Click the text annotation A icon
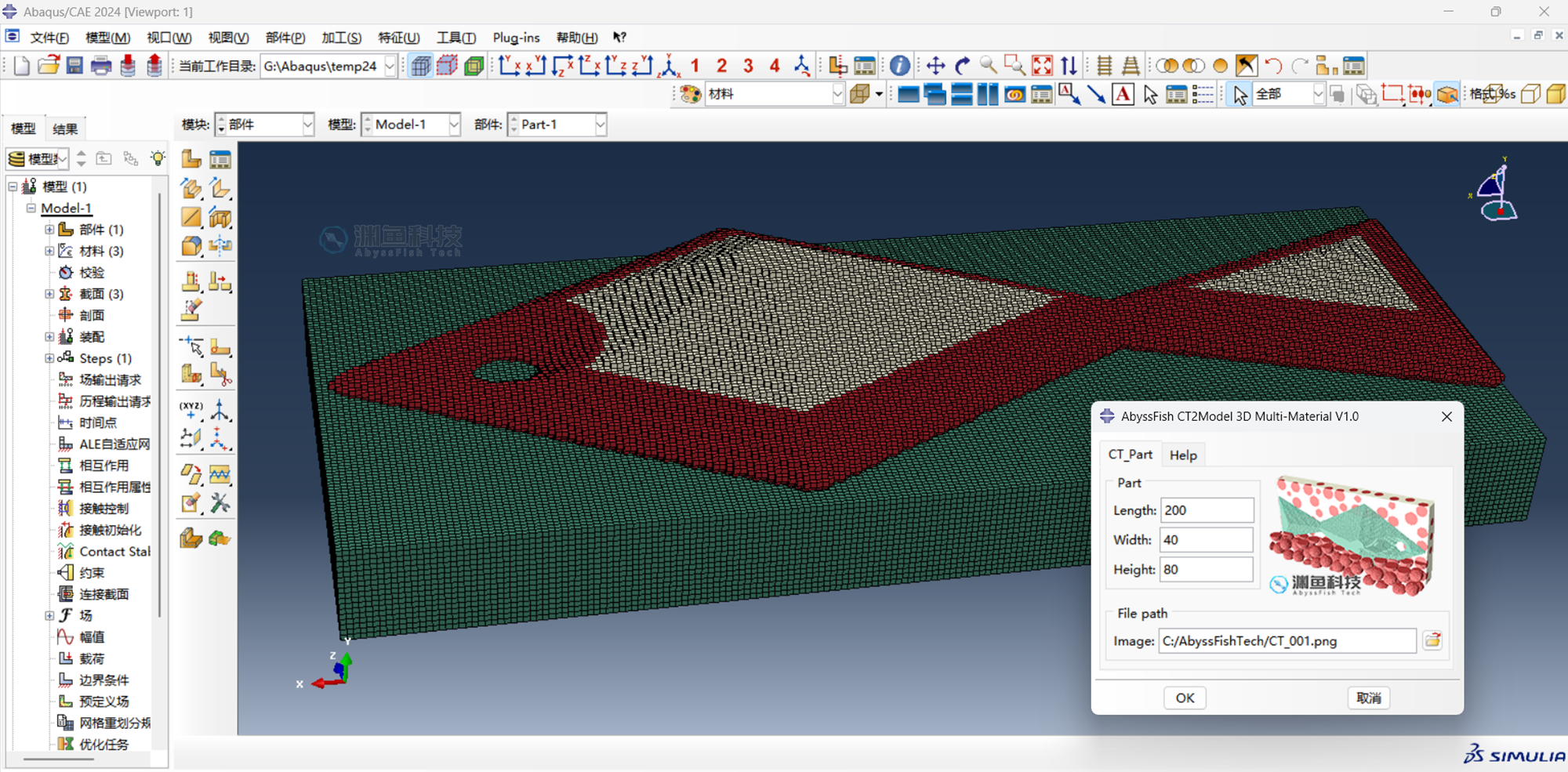 click(x=1123, y=94)
